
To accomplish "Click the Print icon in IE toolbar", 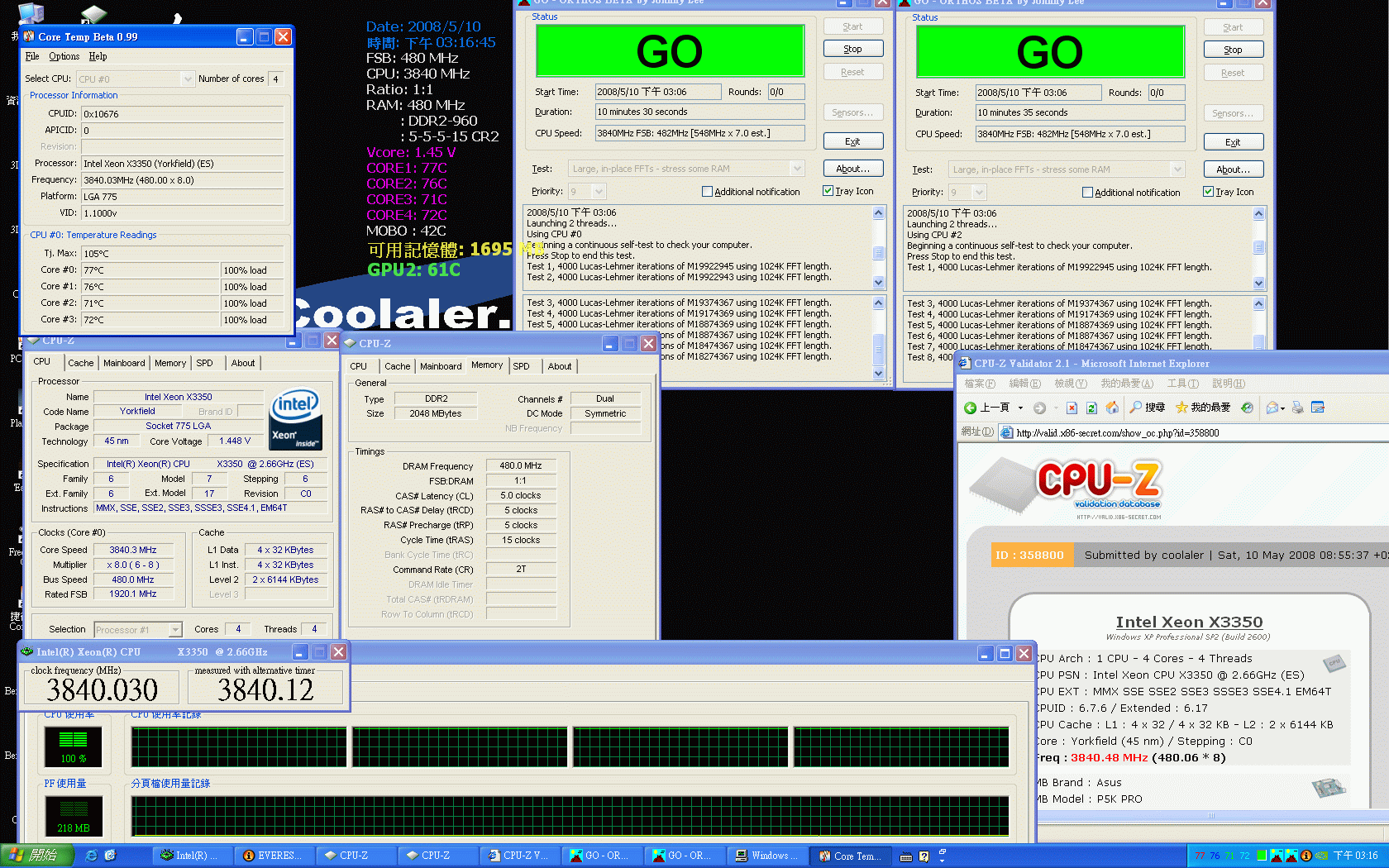I will pos(1297,408).
